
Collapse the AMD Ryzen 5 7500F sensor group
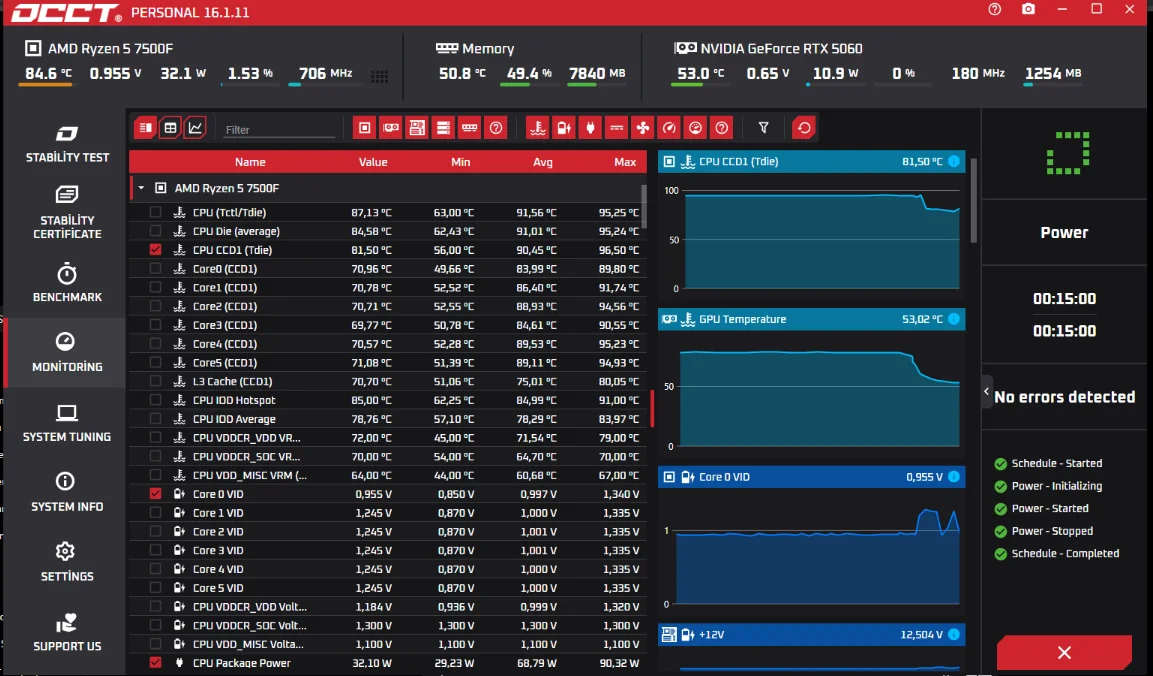141,188
